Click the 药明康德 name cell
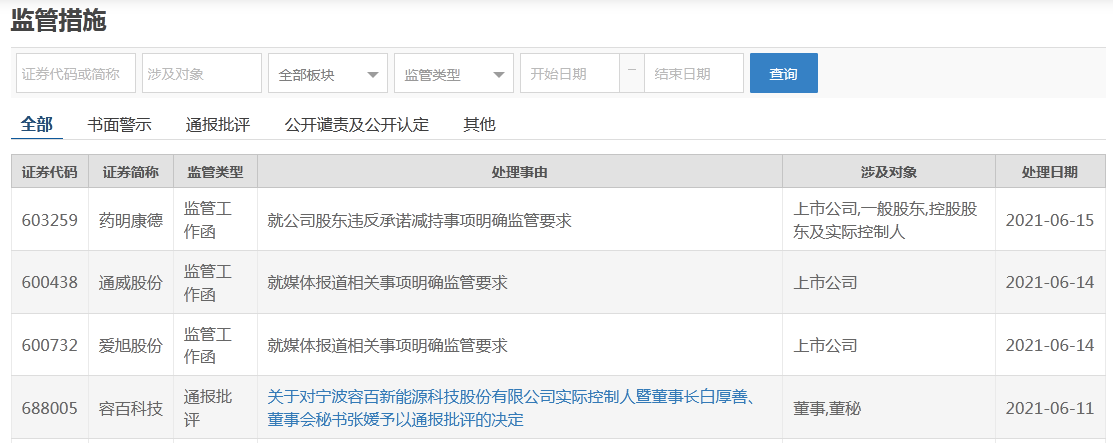1113x443 pixels. click(131, 220)
